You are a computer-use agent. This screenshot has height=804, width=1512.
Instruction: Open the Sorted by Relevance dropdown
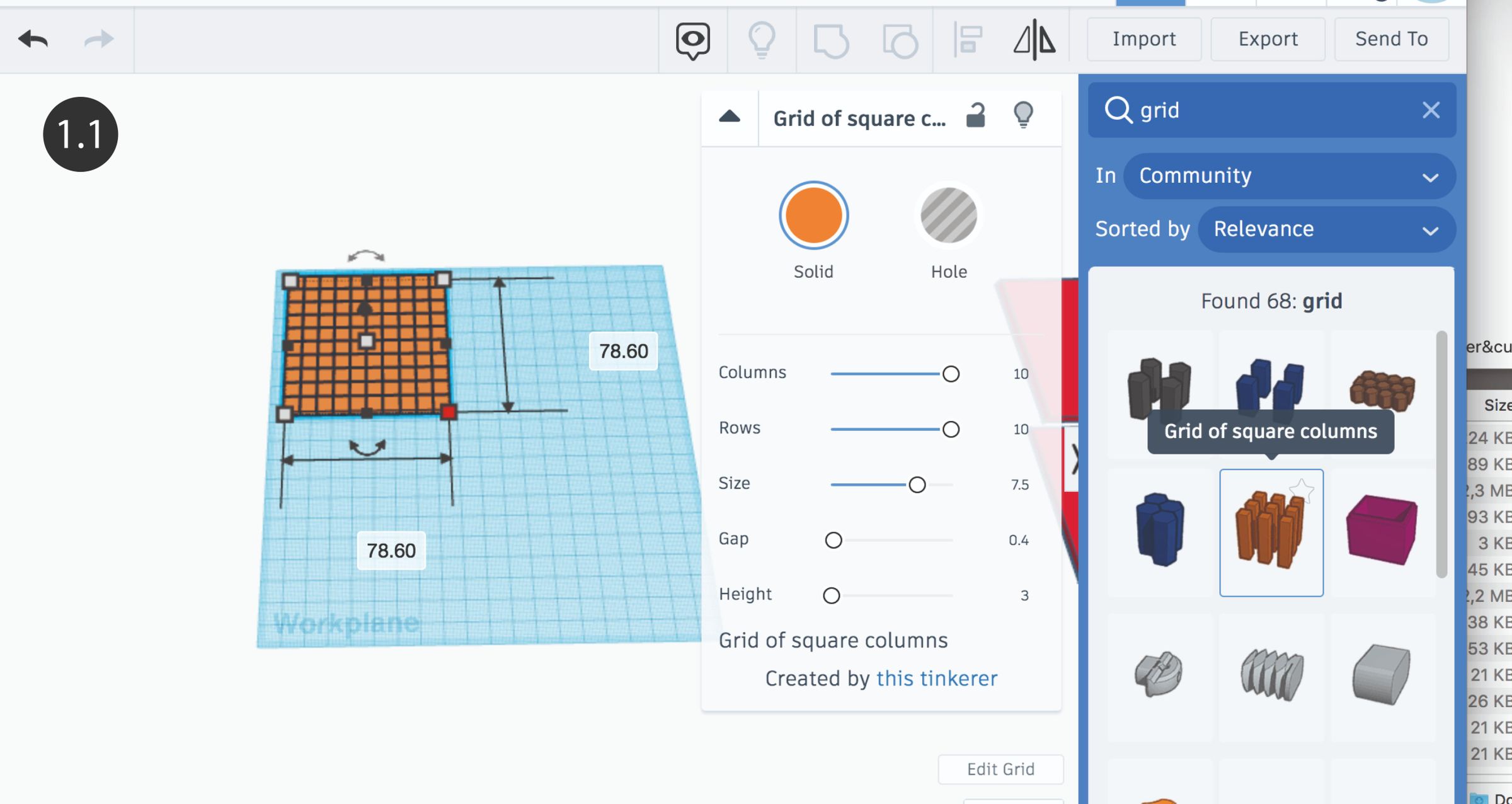[1326, 229]
